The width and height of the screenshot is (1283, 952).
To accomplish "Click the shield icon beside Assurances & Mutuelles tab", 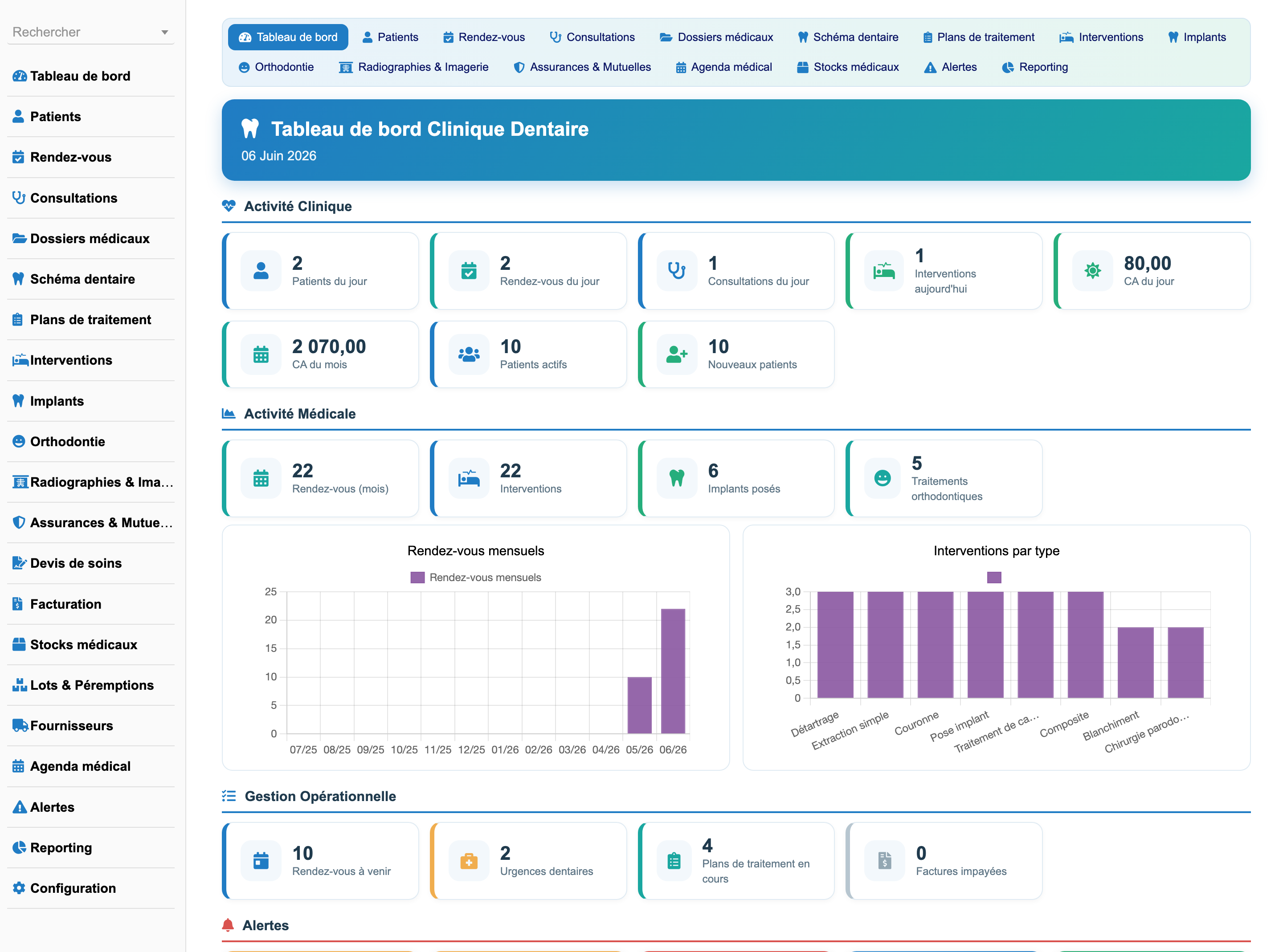I will coord(519,67).
